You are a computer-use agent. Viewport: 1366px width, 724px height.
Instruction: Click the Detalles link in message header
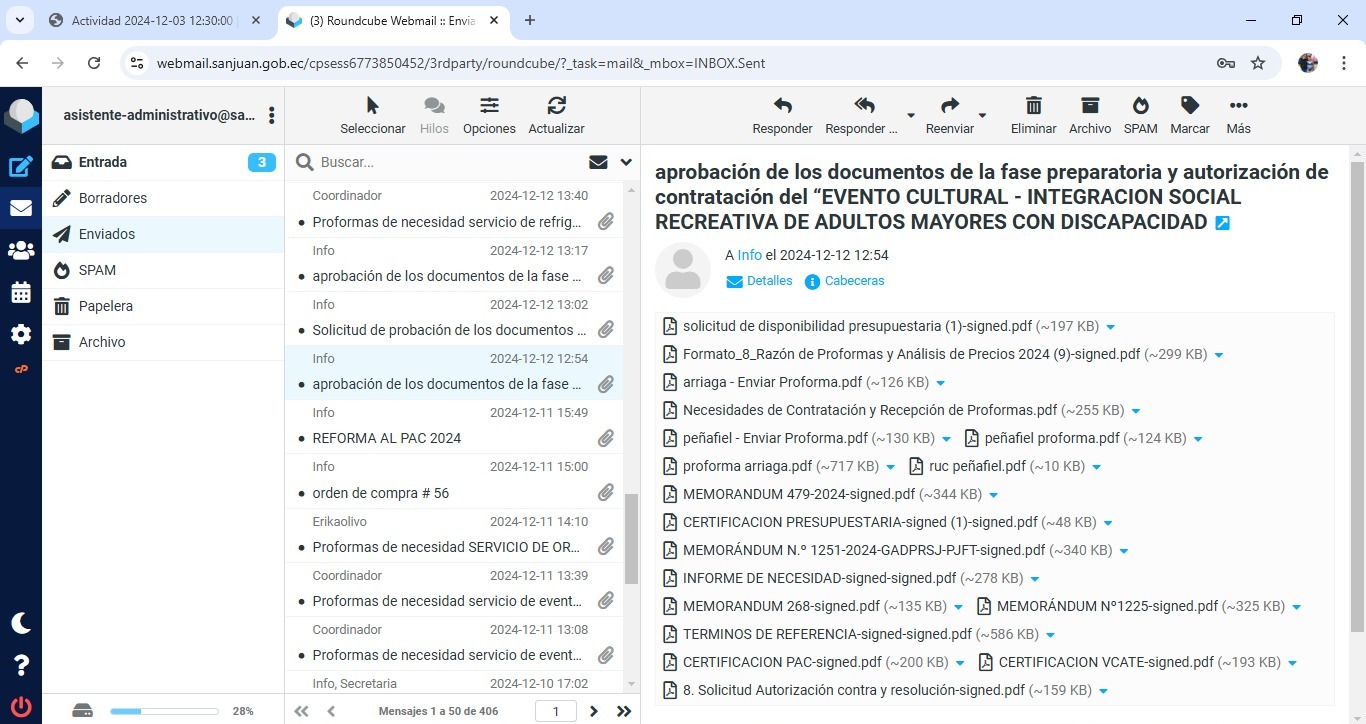(769, 281)
